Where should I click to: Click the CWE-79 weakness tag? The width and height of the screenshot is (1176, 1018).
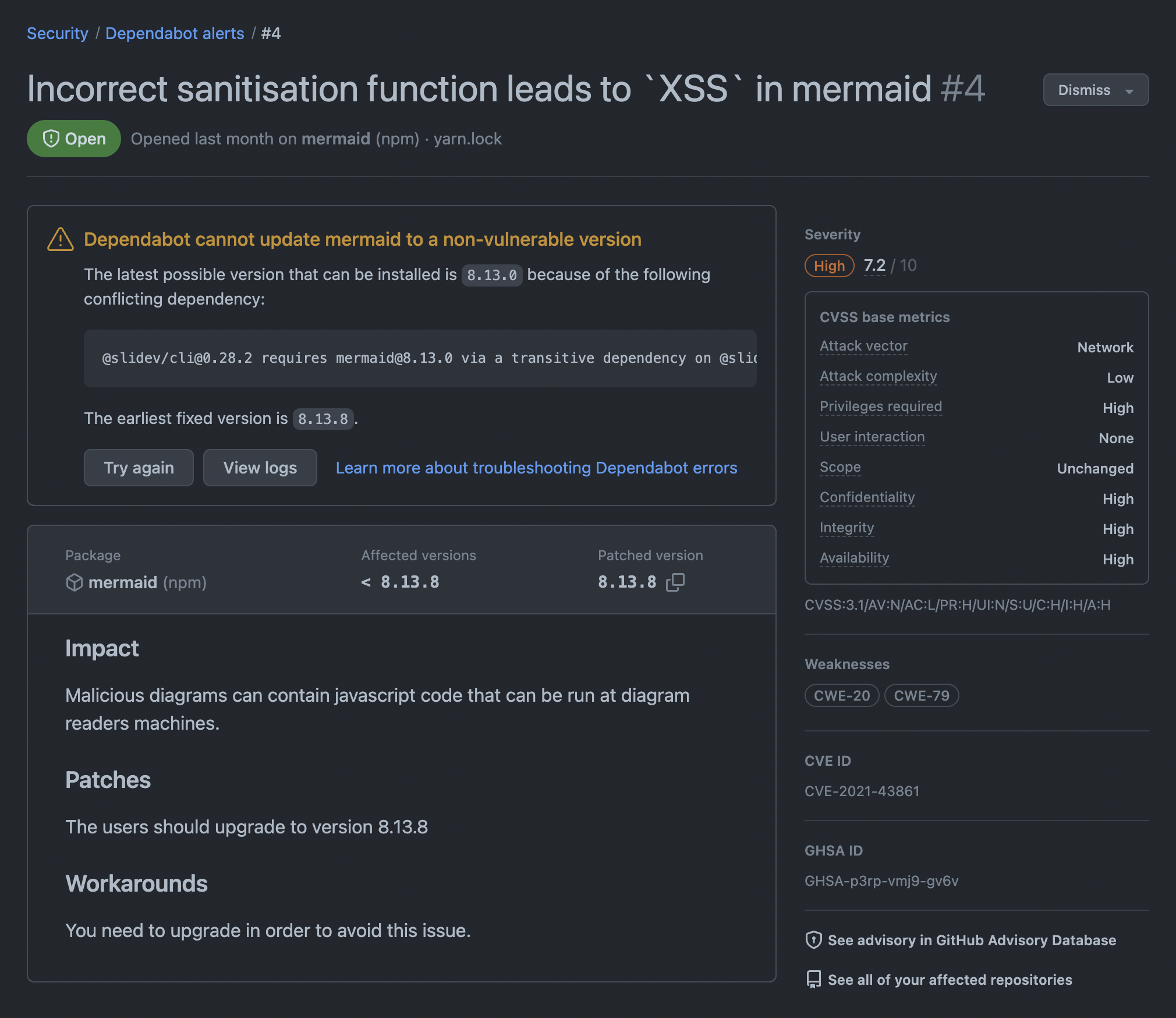(x=922, y=695)
